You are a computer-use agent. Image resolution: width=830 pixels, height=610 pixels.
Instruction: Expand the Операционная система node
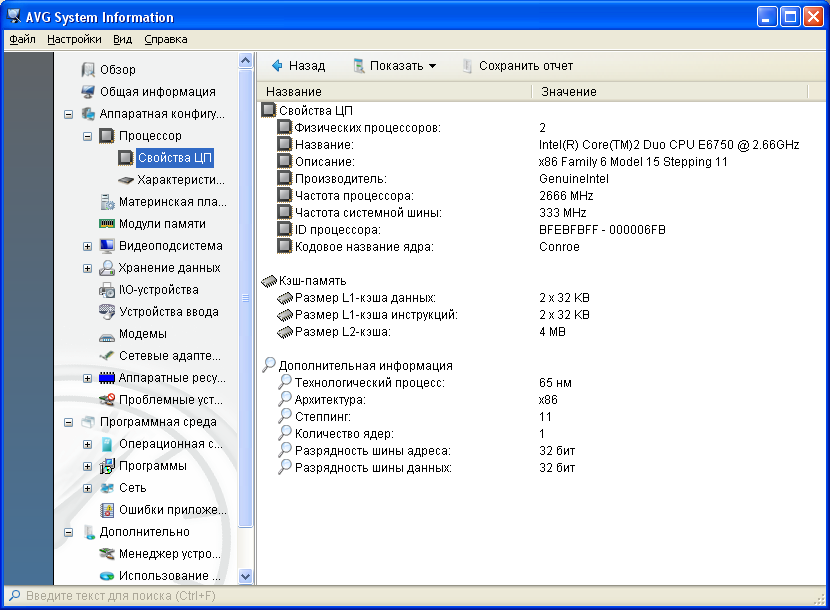click(87, 444)
